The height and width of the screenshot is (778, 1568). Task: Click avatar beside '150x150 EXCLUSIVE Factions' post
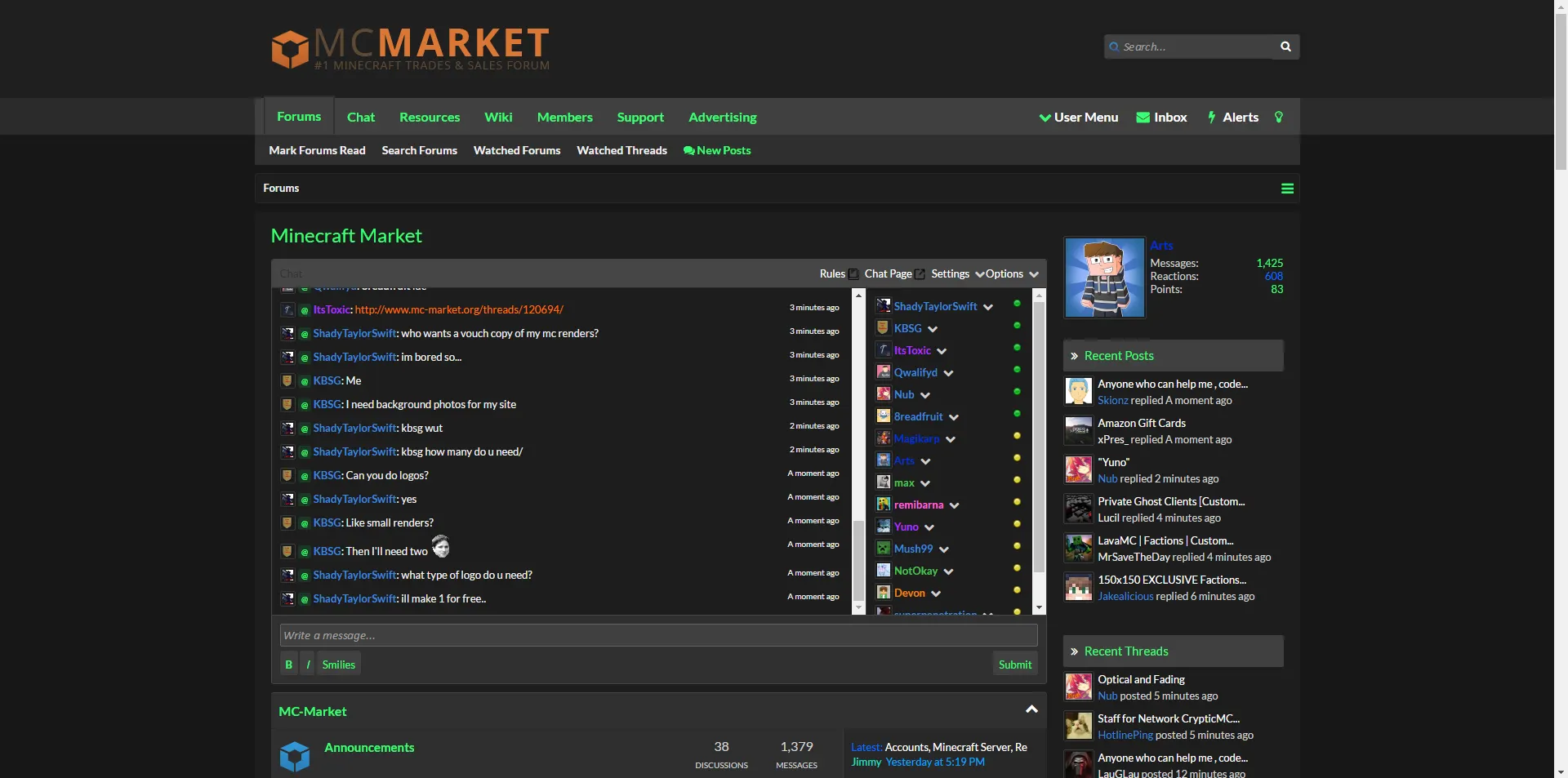coord(1078,587)
